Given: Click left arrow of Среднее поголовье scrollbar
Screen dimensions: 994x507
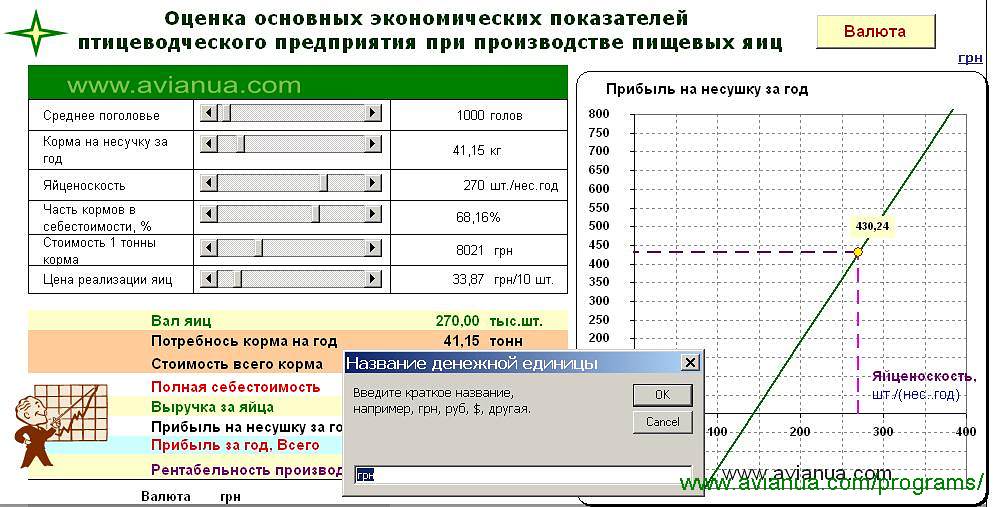Looking at the screenshot, I should pos(208,114).
